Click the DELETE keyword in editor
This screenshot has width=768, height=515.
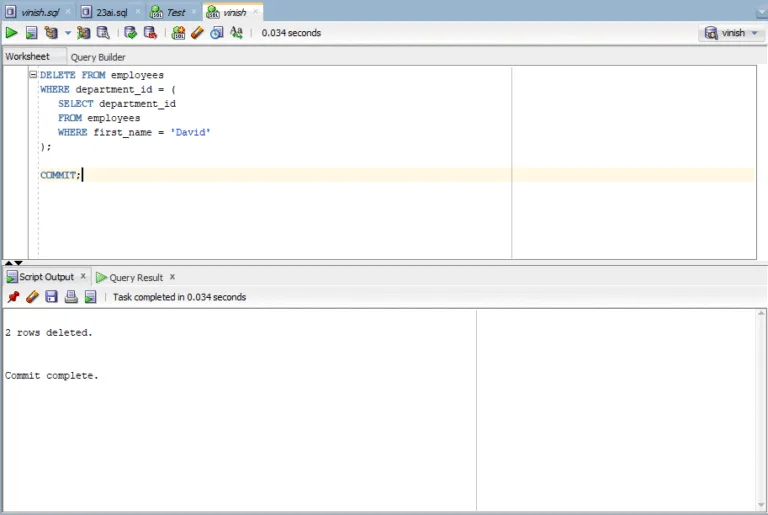pos(58,75)
